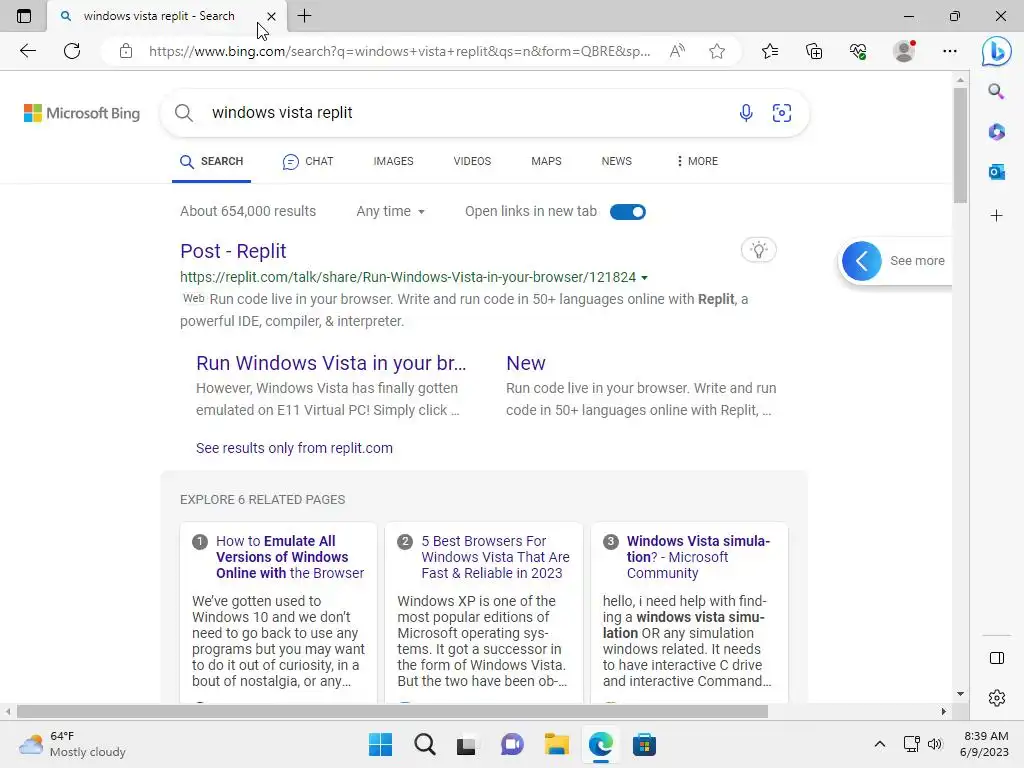
Task: Open the MORE menu
Action: [697, 161]
